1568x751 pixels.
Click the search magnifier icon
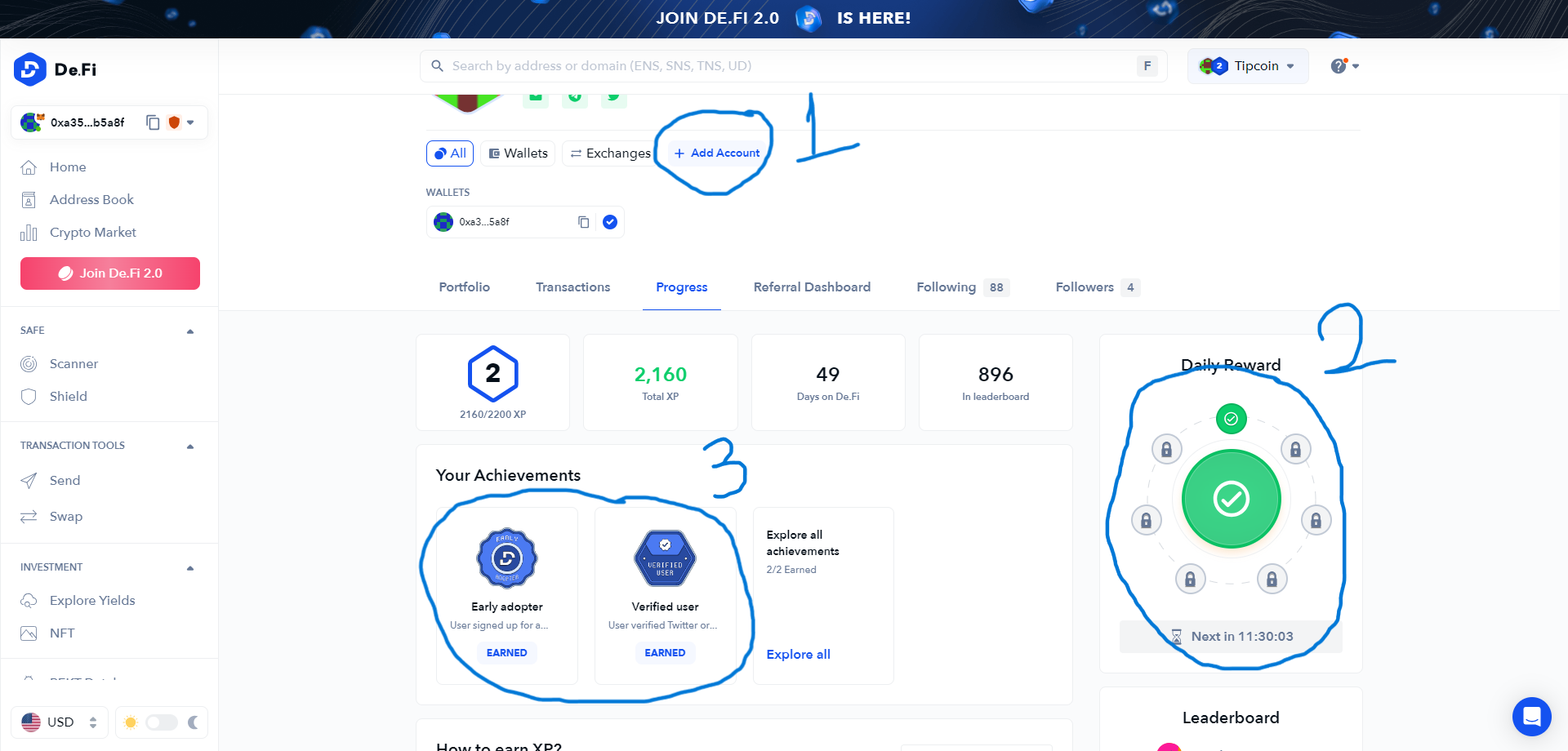[438, 66]
